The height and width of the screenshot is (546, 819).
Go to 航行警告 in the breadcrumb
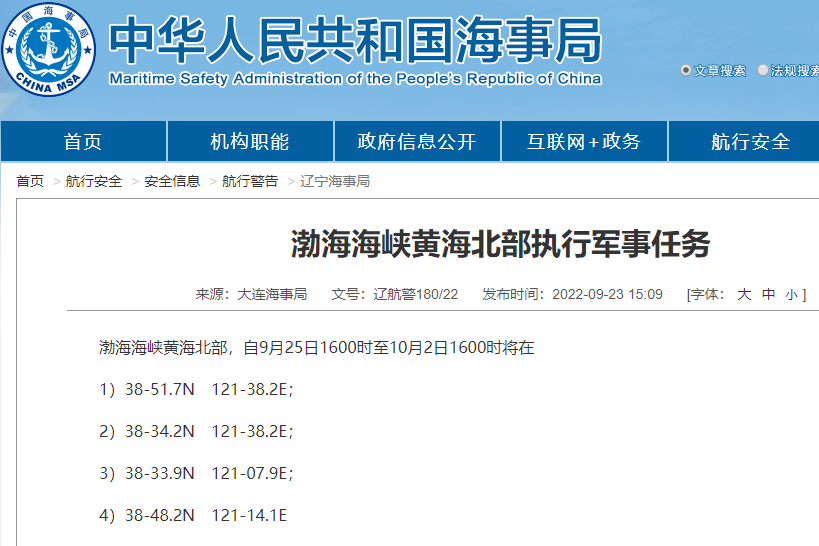(250, 181)
